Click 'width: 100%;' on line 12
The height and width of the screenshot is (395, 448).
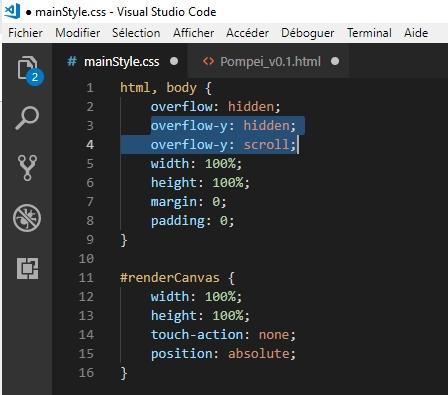[196, 297]
